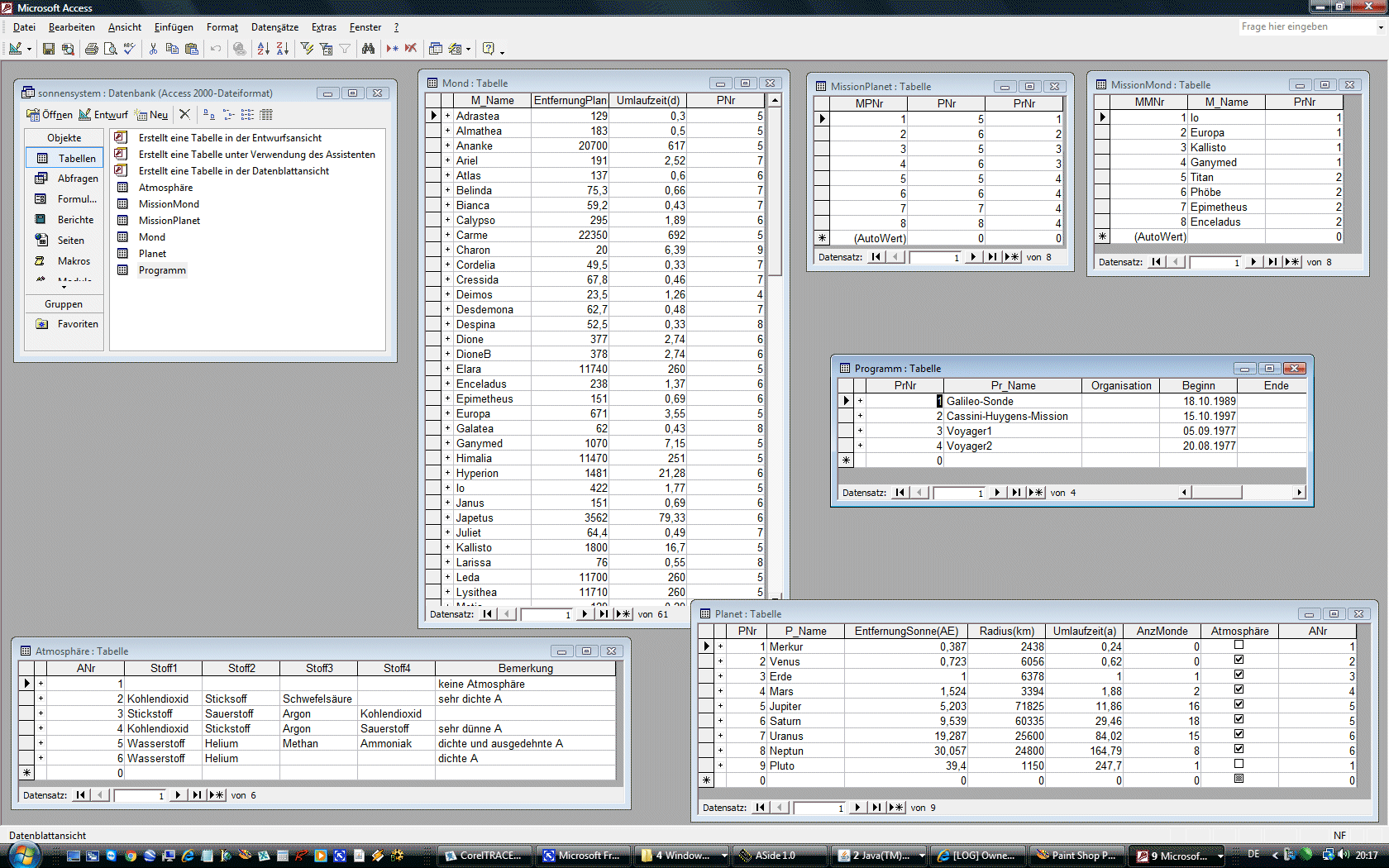This screenshot has height=868, width=1389.
Task: Open the Bearbeiten menu
Action: tap(72, 27)
